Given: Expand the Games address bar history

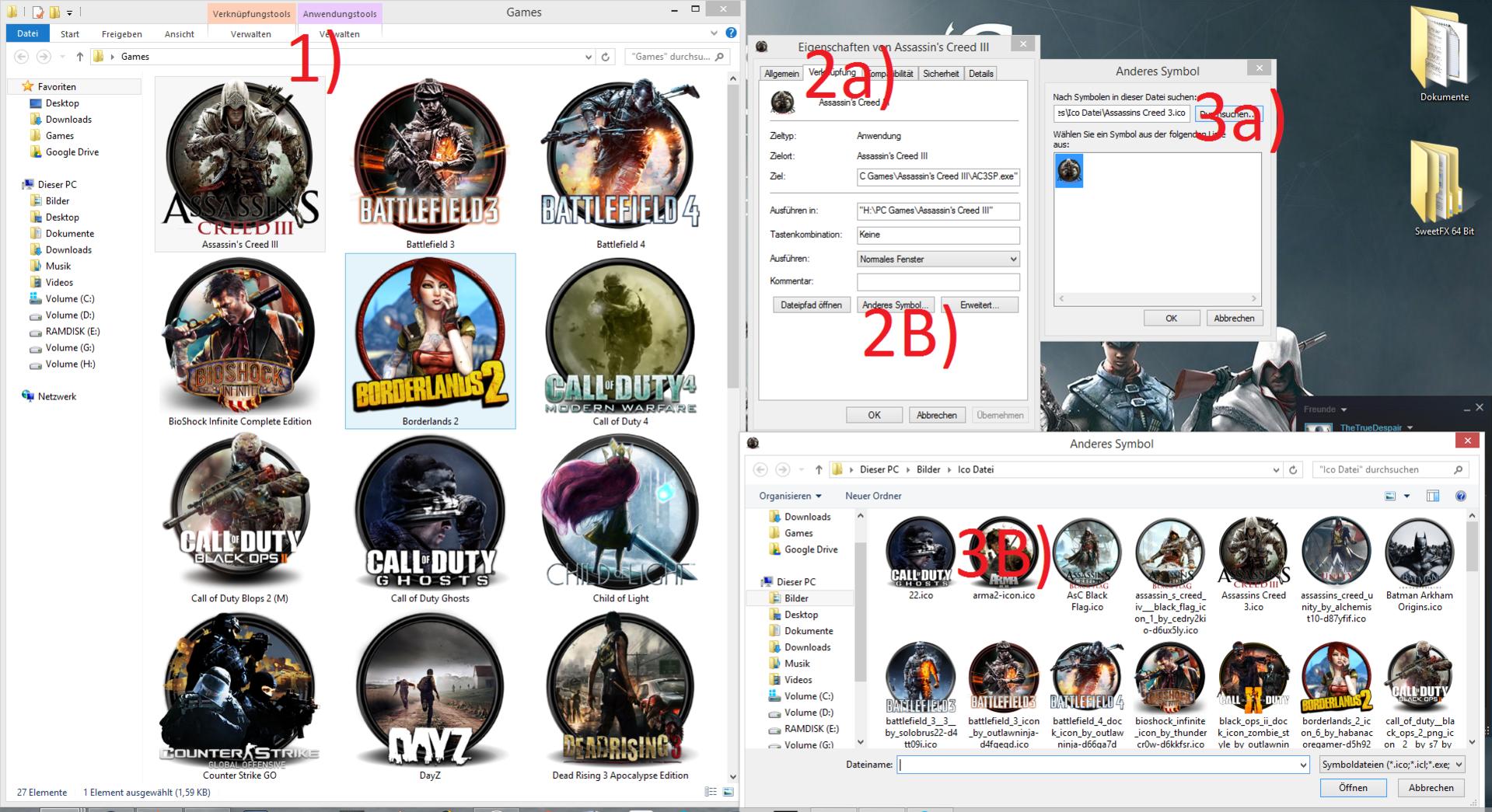Looking at the screenshot, I should point(588,57).
